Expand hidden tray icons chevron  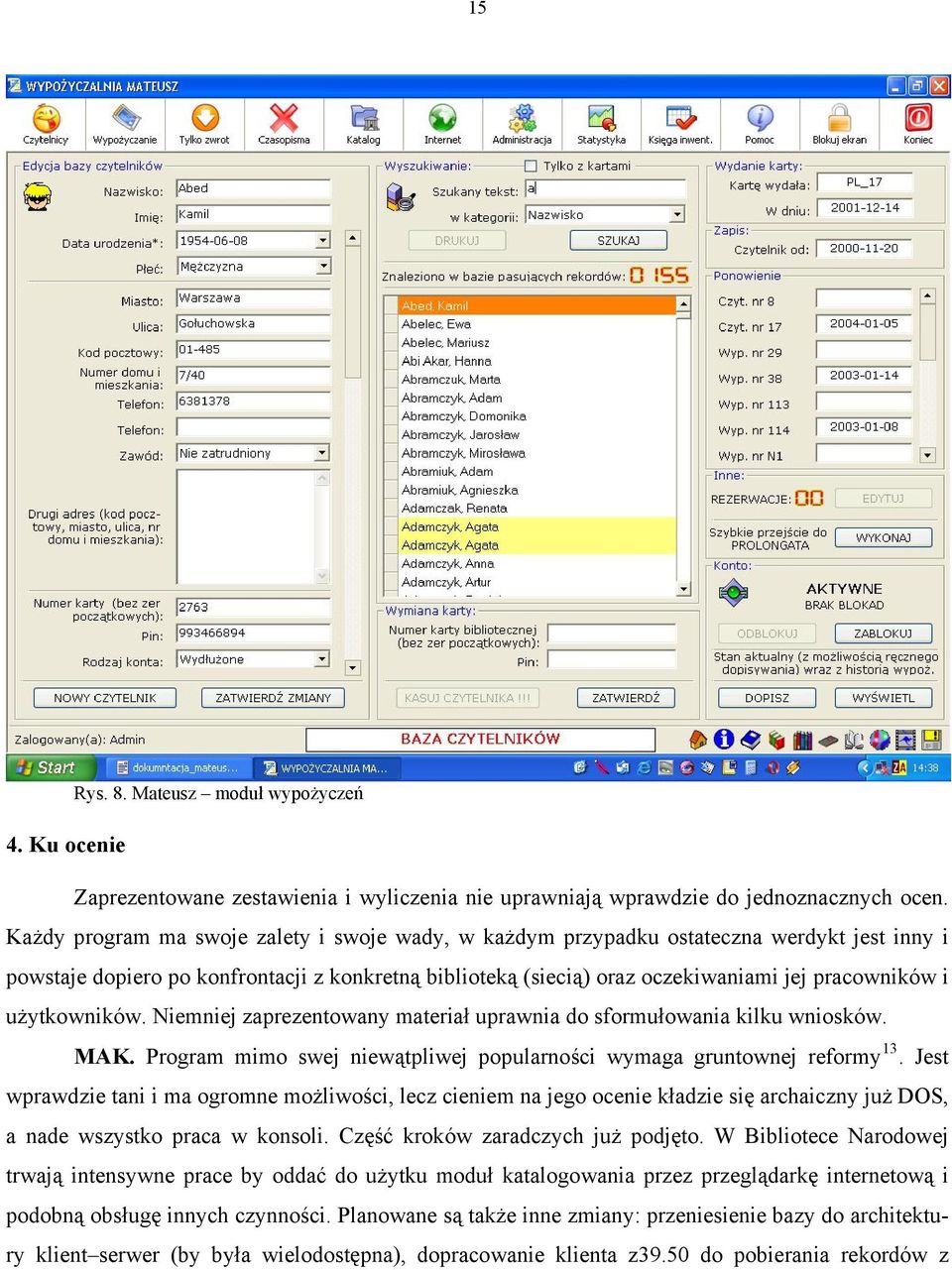(864, 767)
